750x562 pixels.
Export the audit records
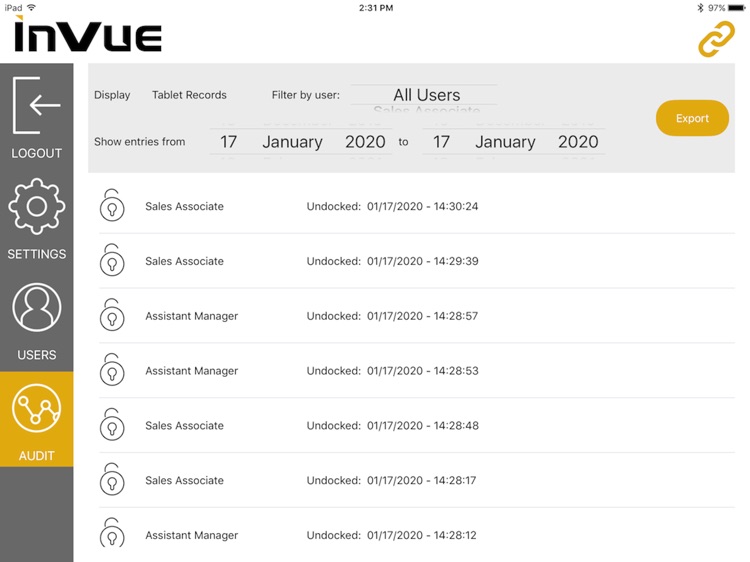(692, 118)
